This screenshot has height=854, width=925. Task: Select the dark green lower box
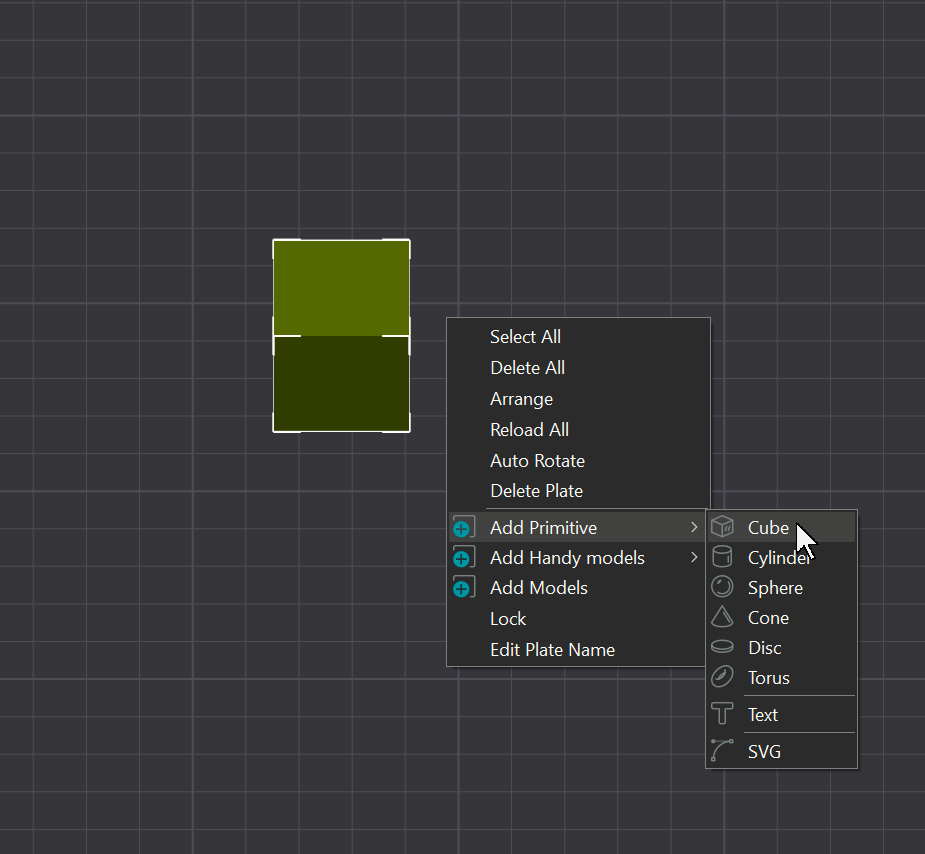[342, 384]
